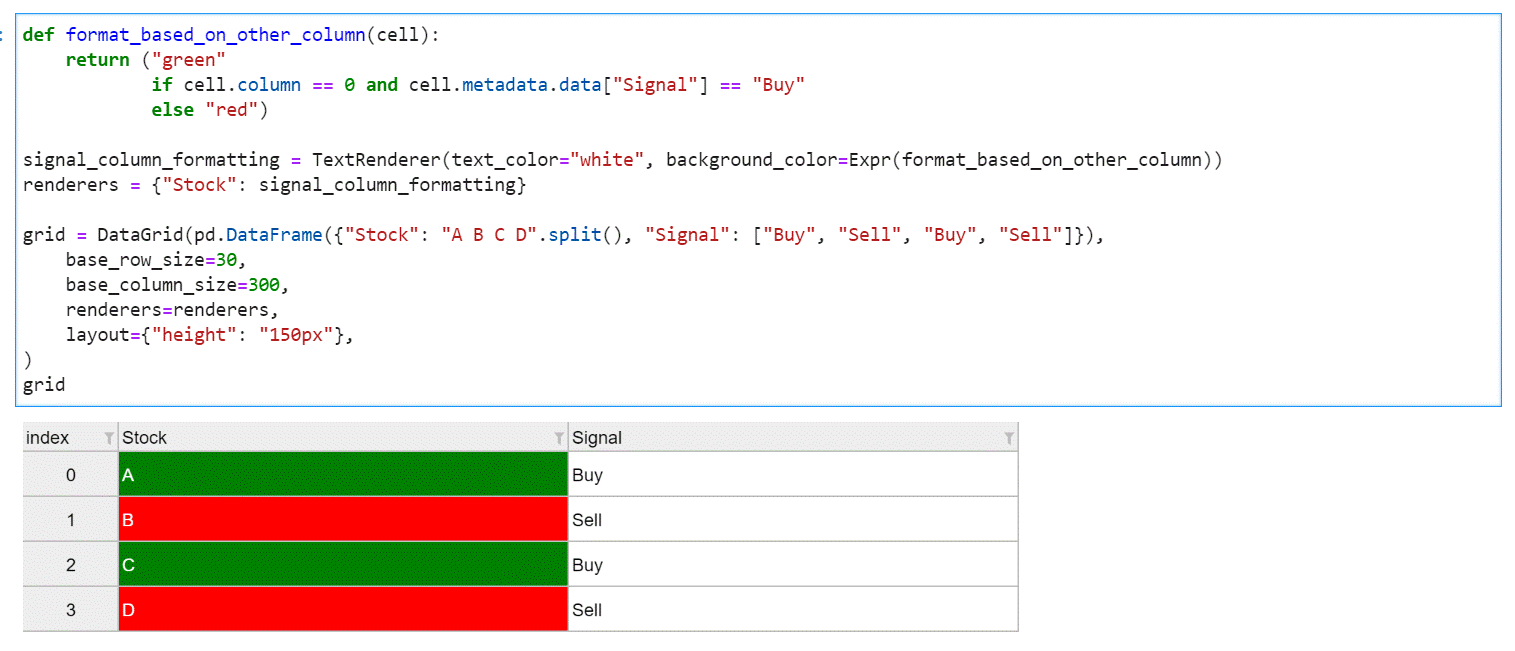The image size is (1515, 651).
Task: Click inside the code cell to edit it
Action: click(600, 200)
